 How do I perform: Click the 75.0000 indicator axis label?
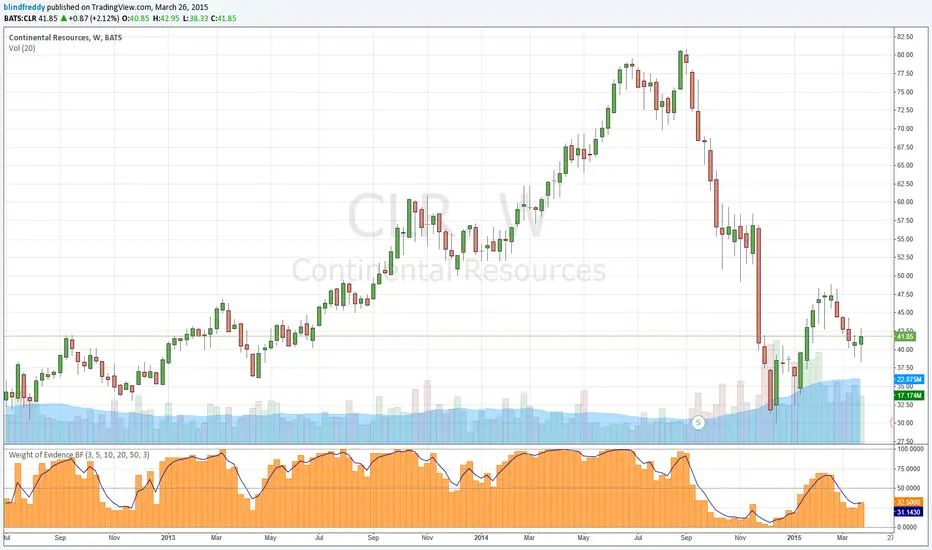pyautogui.click(x=910, y=469)
